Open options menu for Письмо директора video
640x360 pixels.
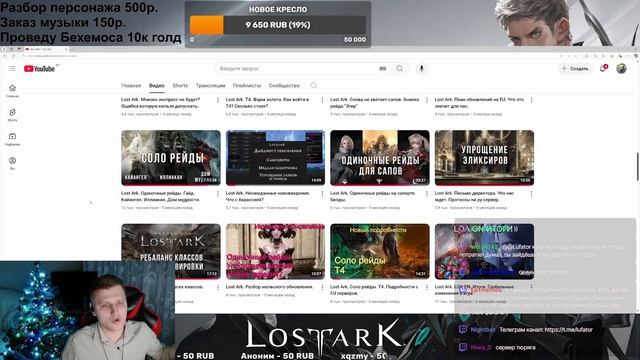[x=531, y=194]
